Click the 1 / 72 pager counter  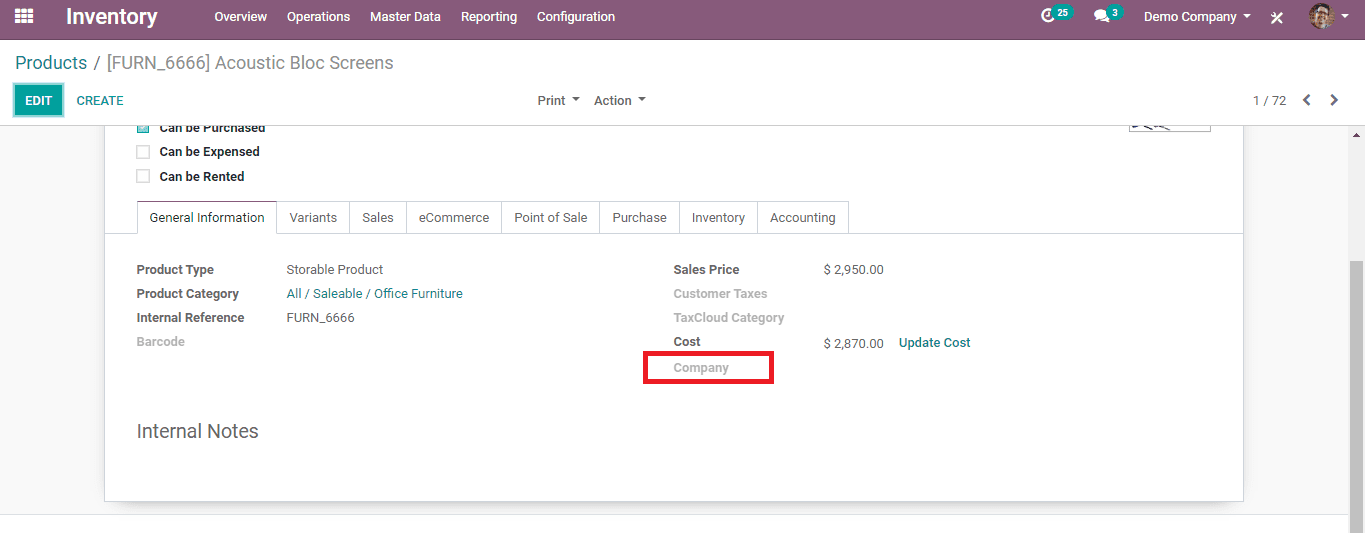1269,100
